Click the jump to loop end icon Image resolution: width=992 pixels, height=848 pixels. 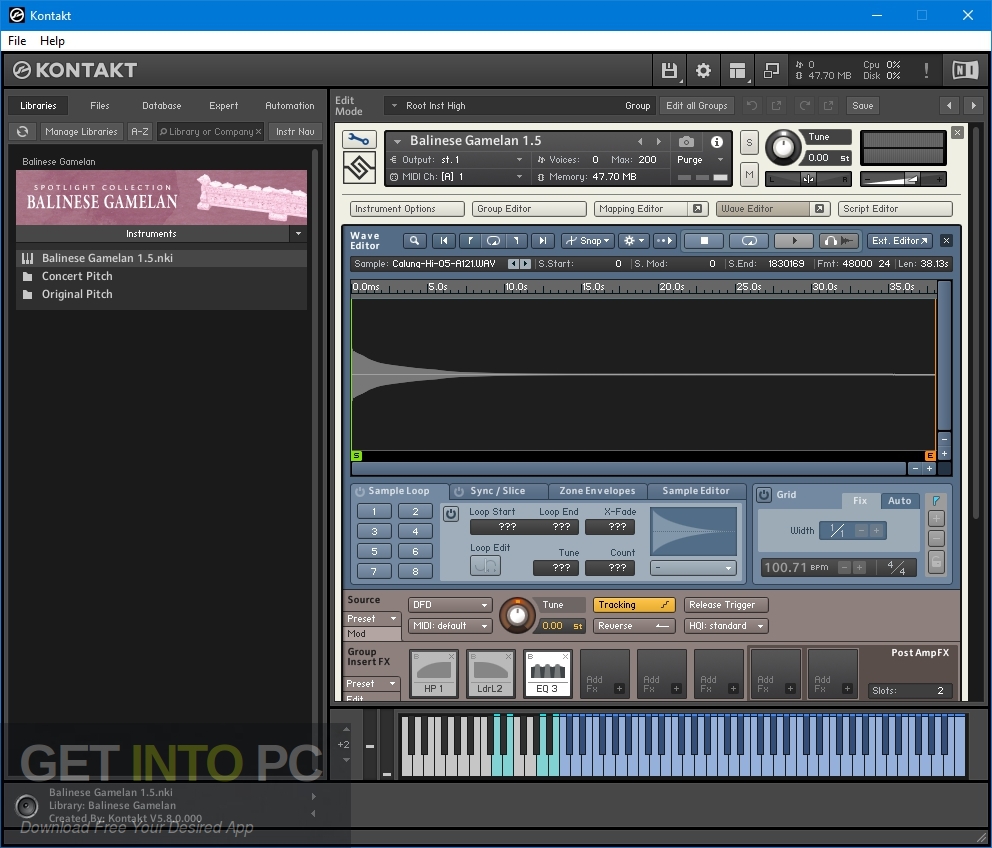pos(517,240)
